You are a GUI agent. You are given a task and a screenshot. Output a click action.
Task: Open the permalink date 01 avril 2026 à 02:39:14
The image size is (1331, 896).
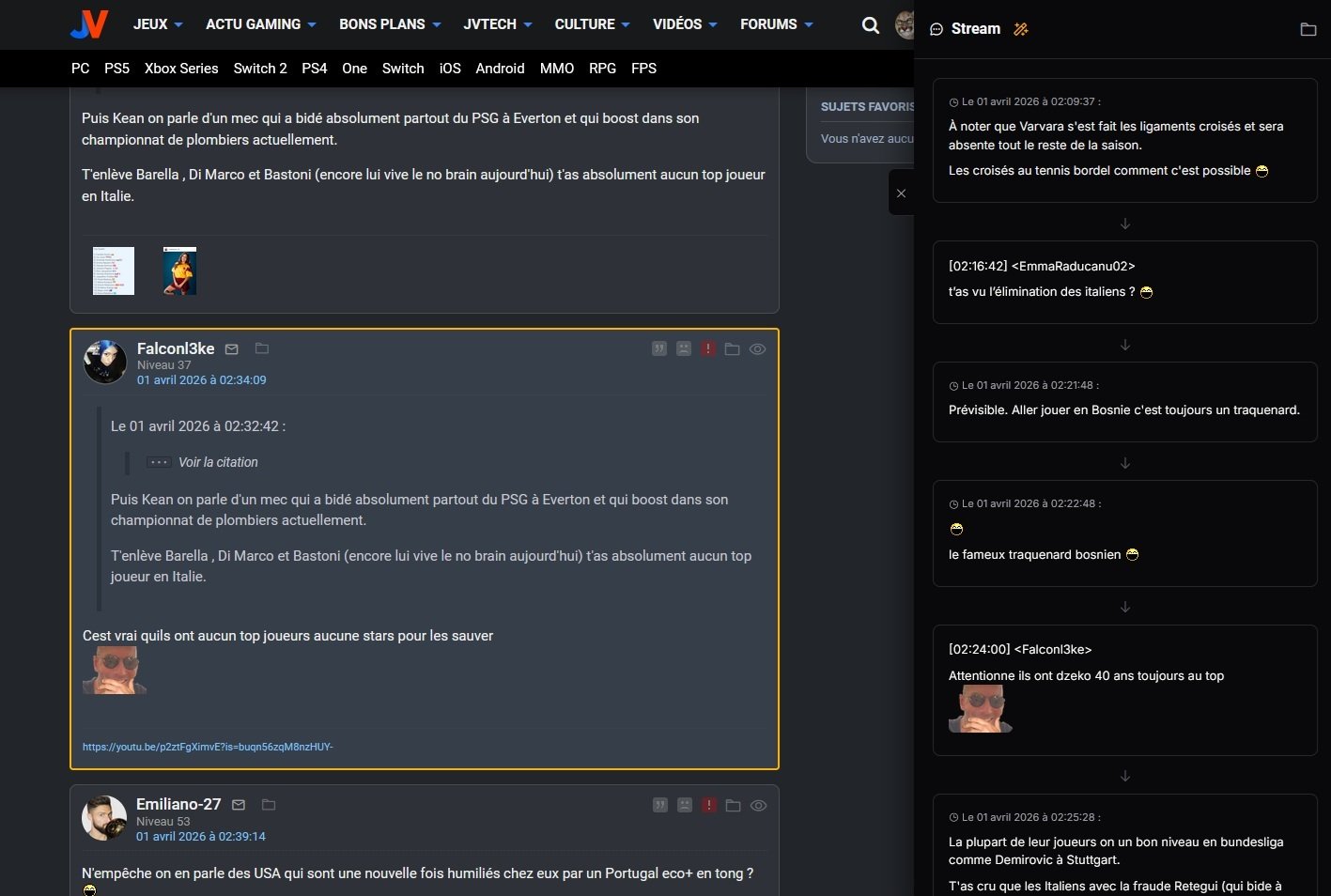click(x=201, y=837)
